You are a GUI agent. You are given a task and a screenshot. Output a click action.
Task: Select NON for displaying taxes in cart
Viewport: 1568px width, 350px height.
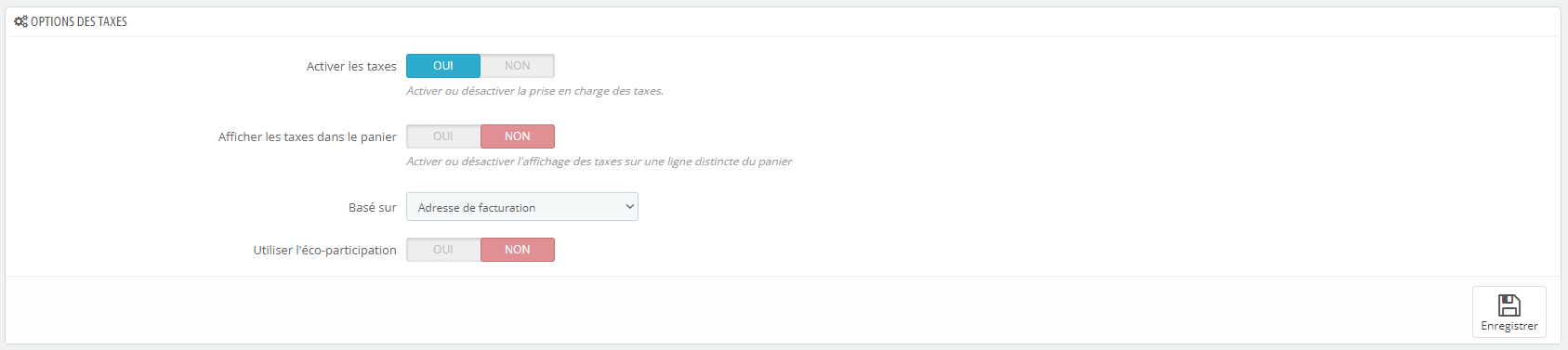coord(518,136)
